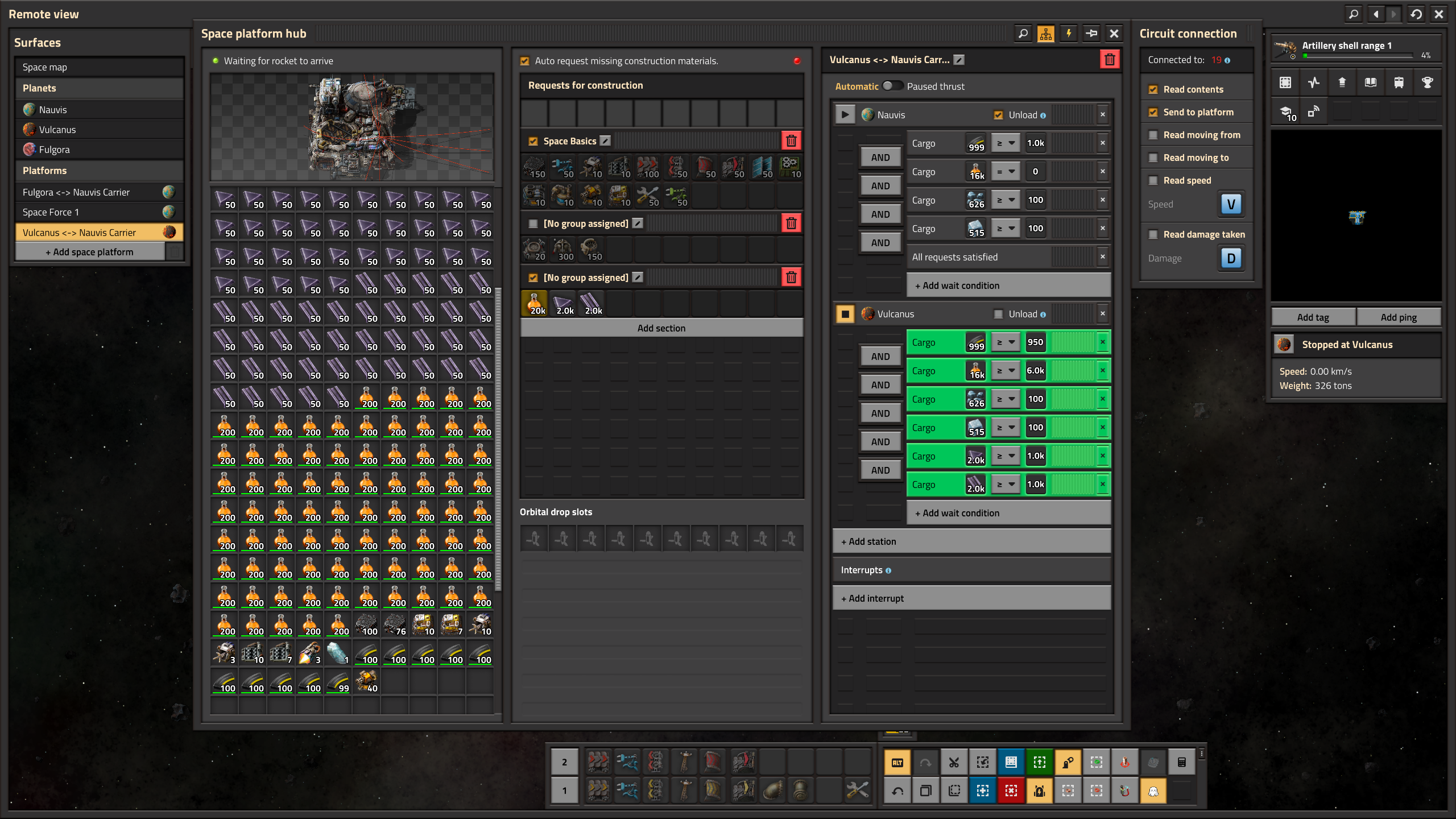1456x819 pixels.
Task: Click Add ping button
Action: 1399,317
